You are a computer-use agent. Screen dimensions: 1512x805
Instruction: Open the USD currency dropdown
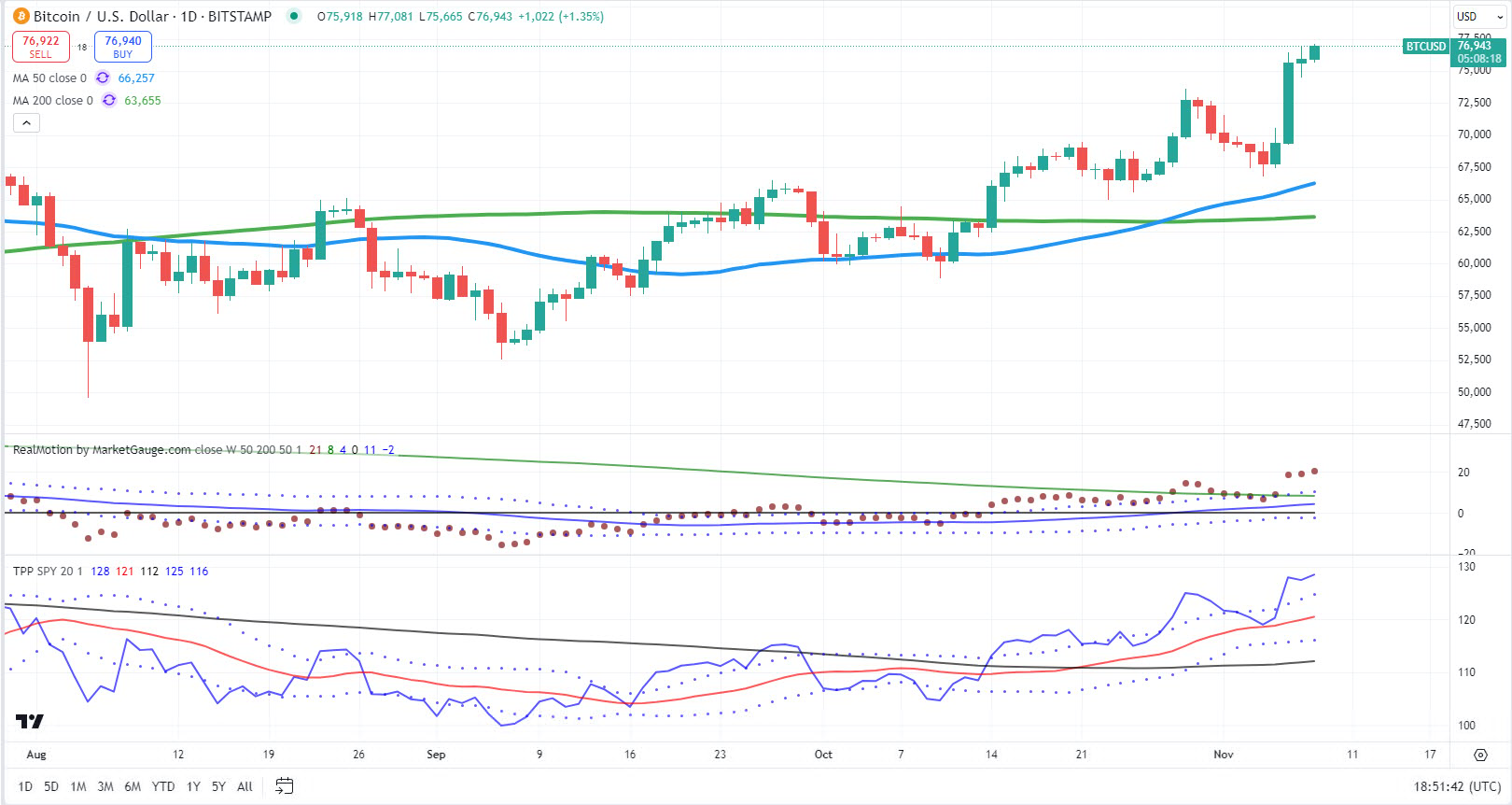[x=1480, y=16]
